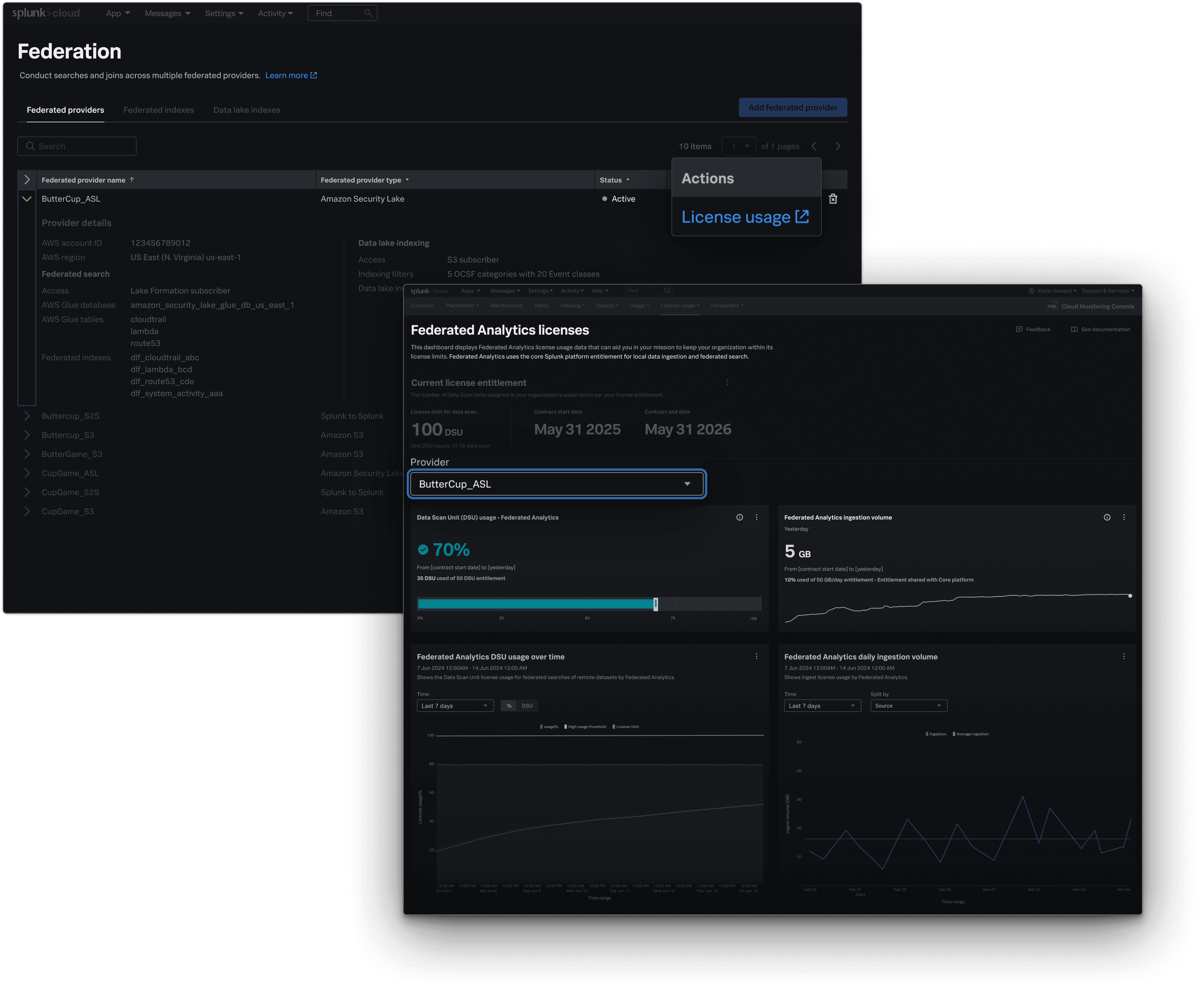Click the Feedback icon button
This screenshot has width=1204, height=992.
click(1019, 329)
